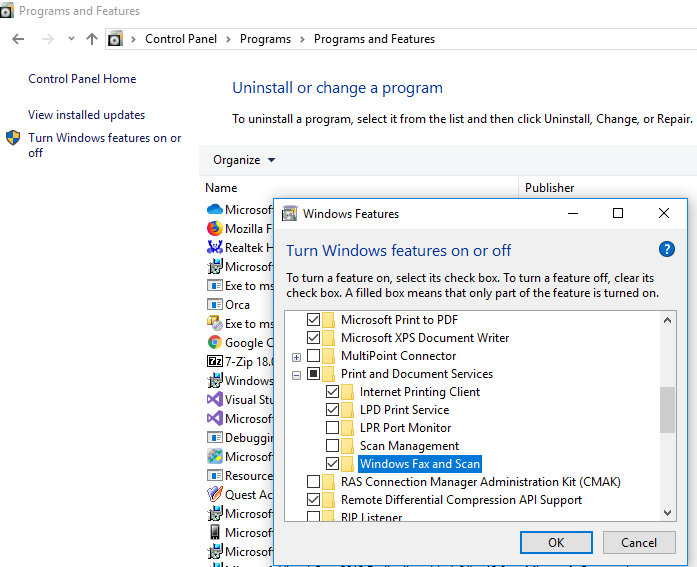Collapse Print and Document Services node
Screen dimensions: 697x567
tap(296, 375)
